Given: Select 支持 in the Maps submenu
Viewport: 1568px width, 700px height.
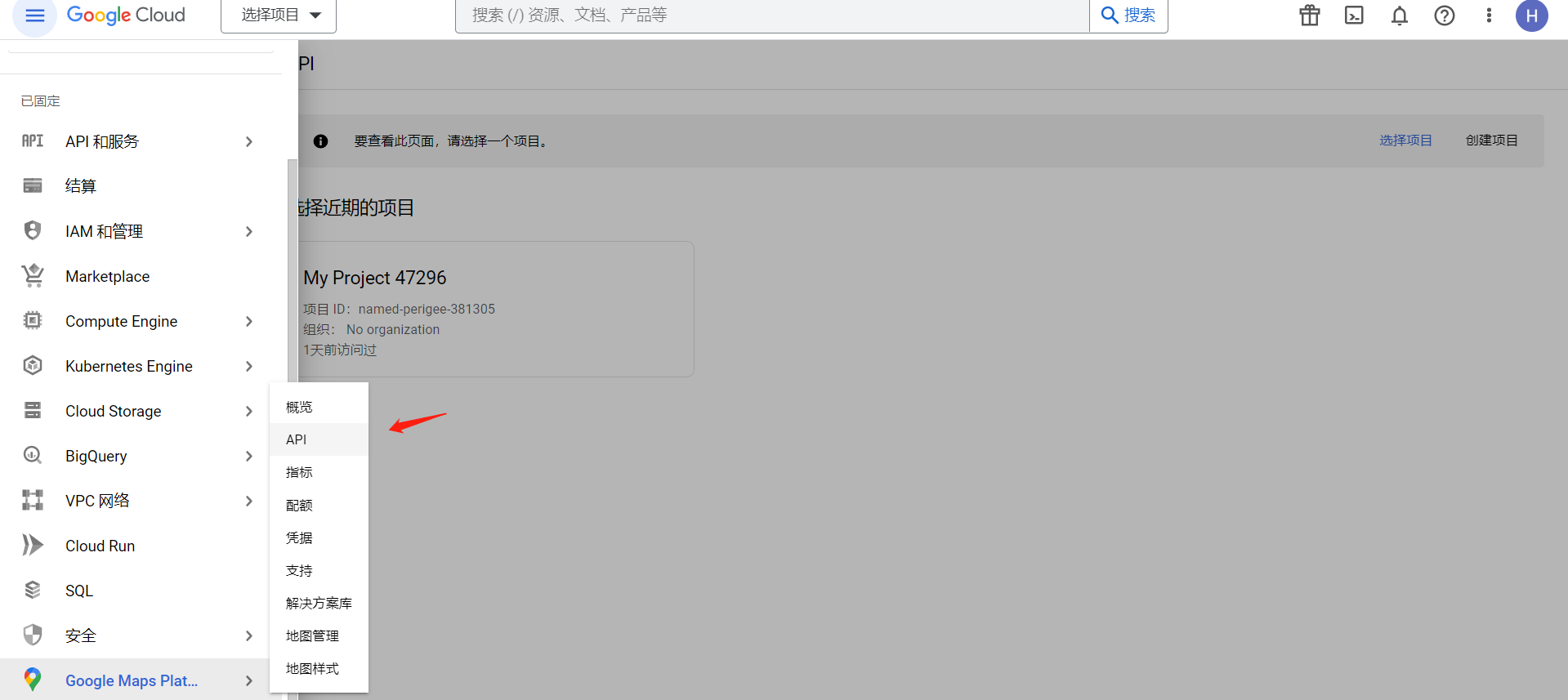Looking at the screenshot, I should point(319,570).
